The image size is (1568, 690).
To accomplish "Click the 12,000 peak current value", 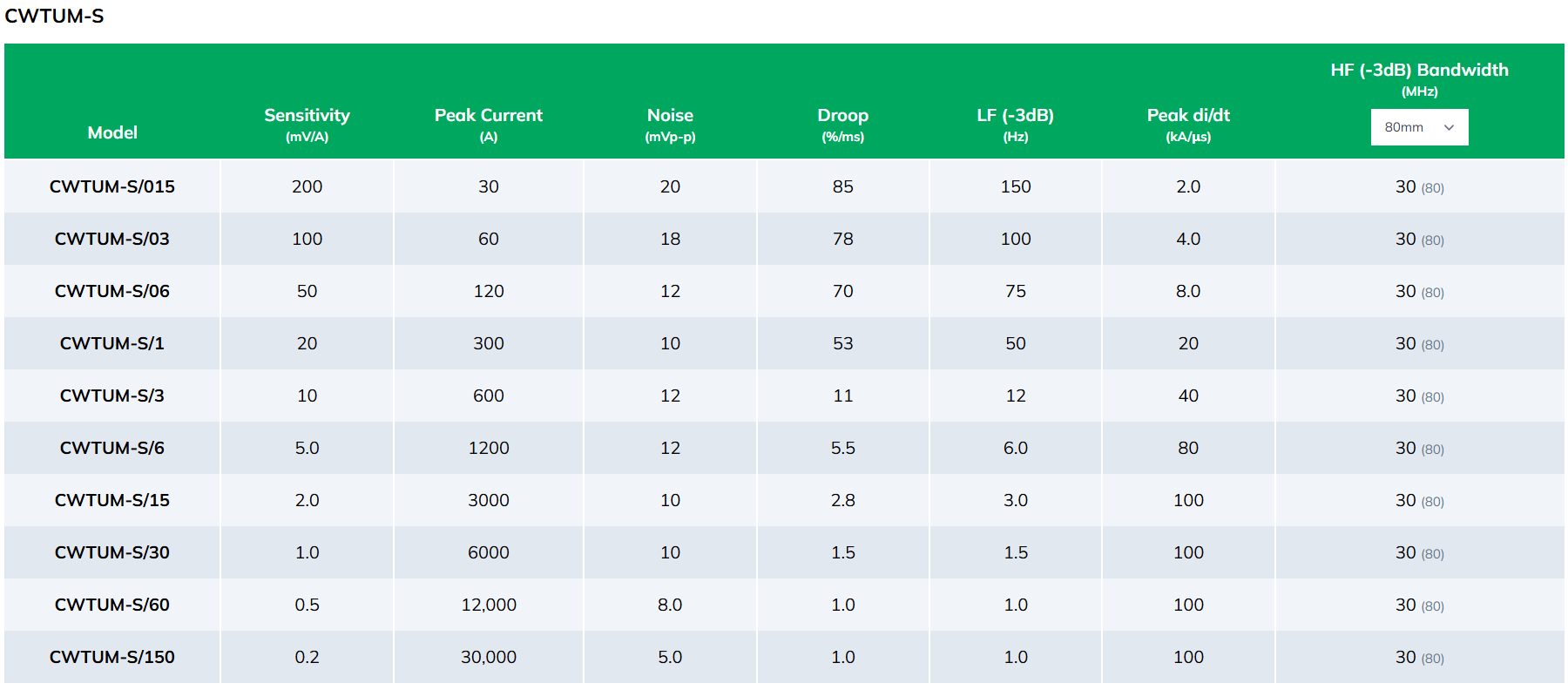I will click(489, 605).
